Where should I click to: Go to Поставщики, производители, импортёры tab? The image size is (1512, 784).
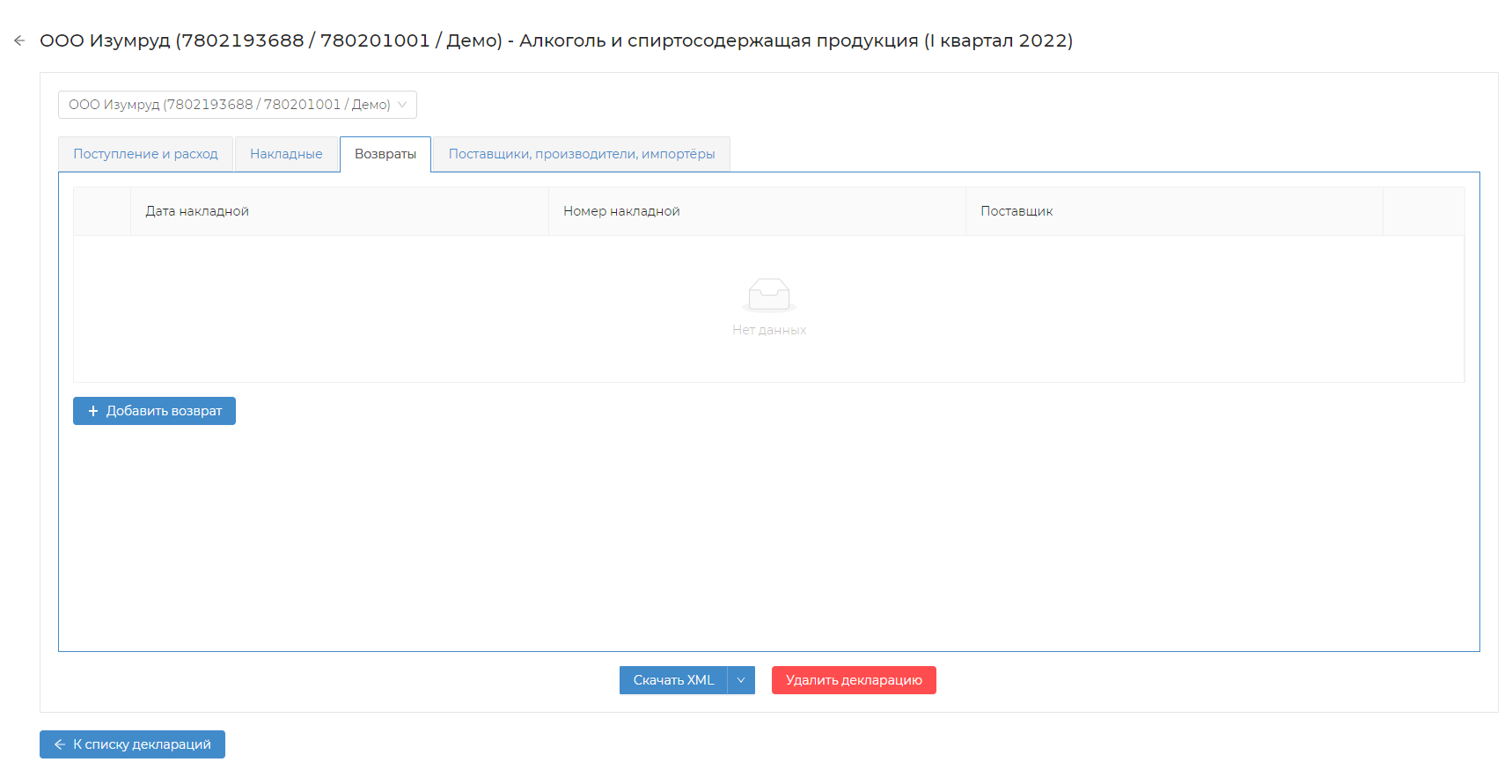tap(581, 154)
